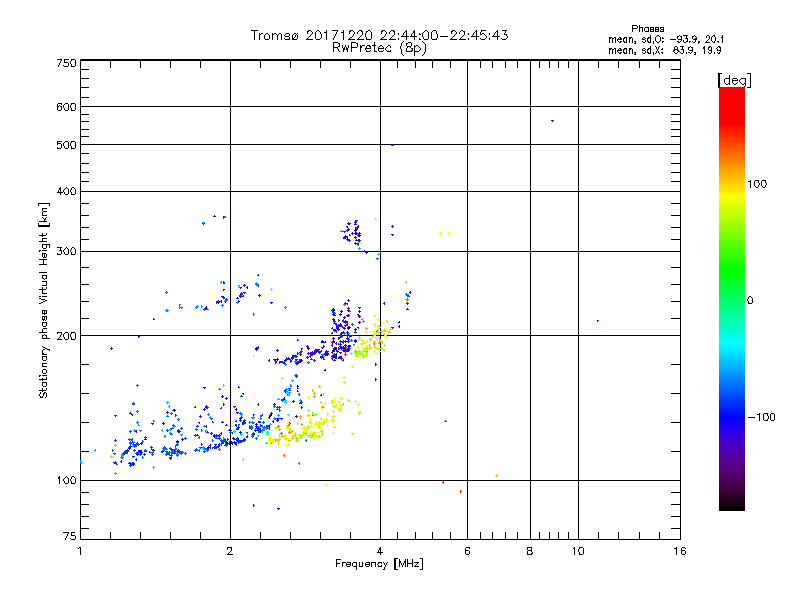Screen dimensions: 800x600
Task: Click the y-axis label '75'
Action: [x=70, y=536]
